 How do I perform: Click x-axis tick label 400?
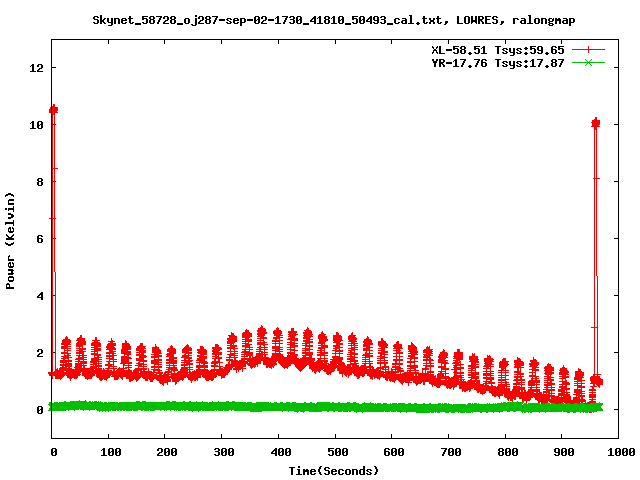pyautogui.click(x=281, y=452)
